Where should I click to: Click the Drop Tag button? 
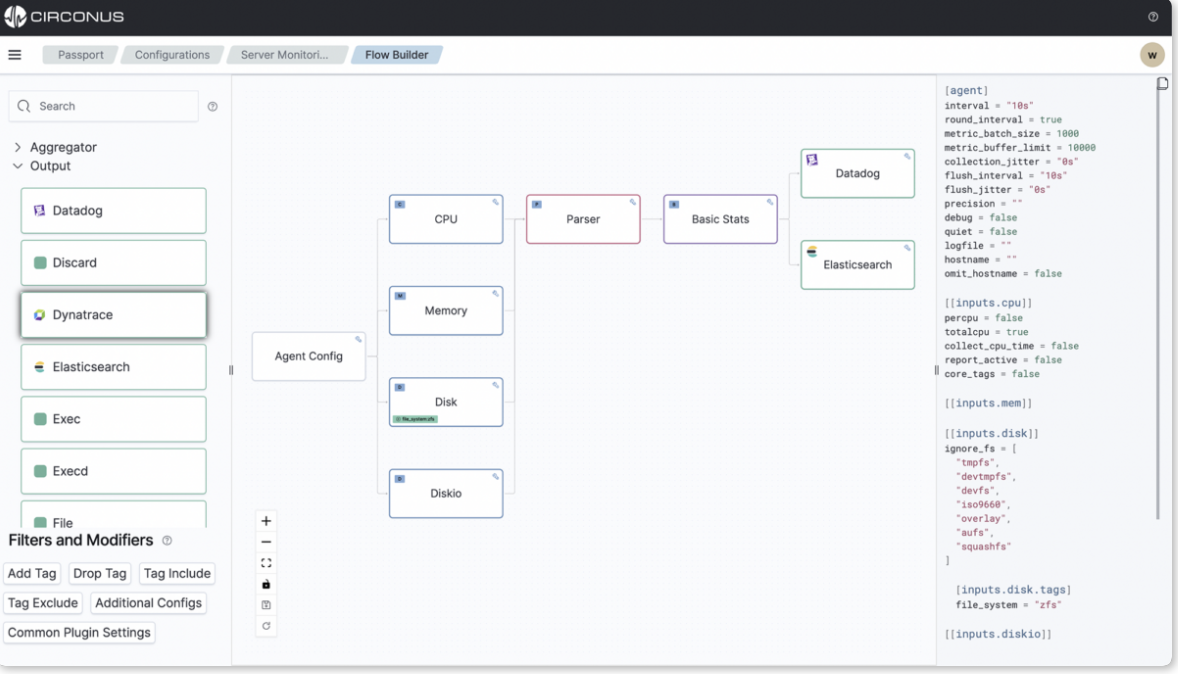pos(99,573)
